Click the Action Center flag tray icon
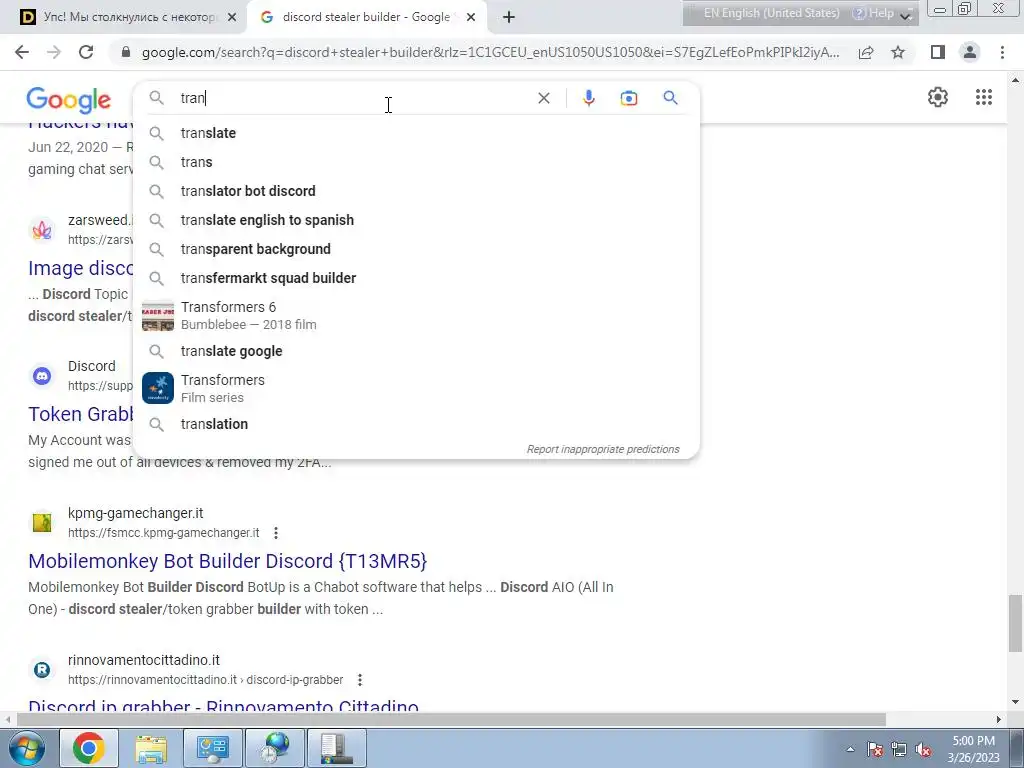Screen dimensions: 1024x768 pos(875,750)
